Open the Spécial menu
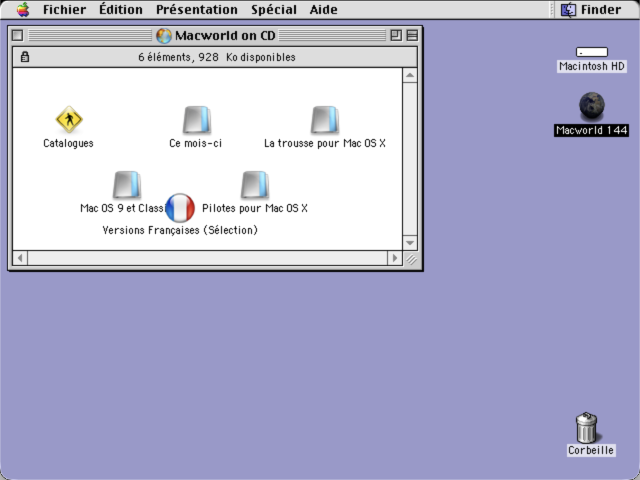 (274, 9)
